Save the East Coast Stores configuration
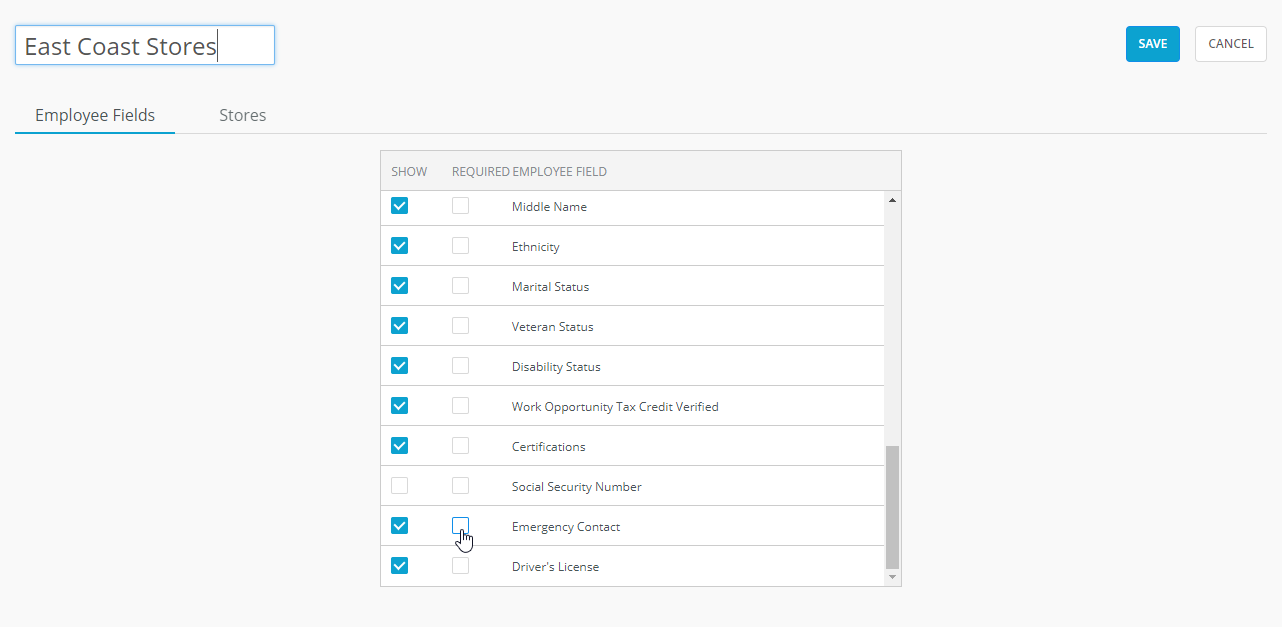Screen dimensions: 1282x627 pyautogui.click(x=1152, y=44)
